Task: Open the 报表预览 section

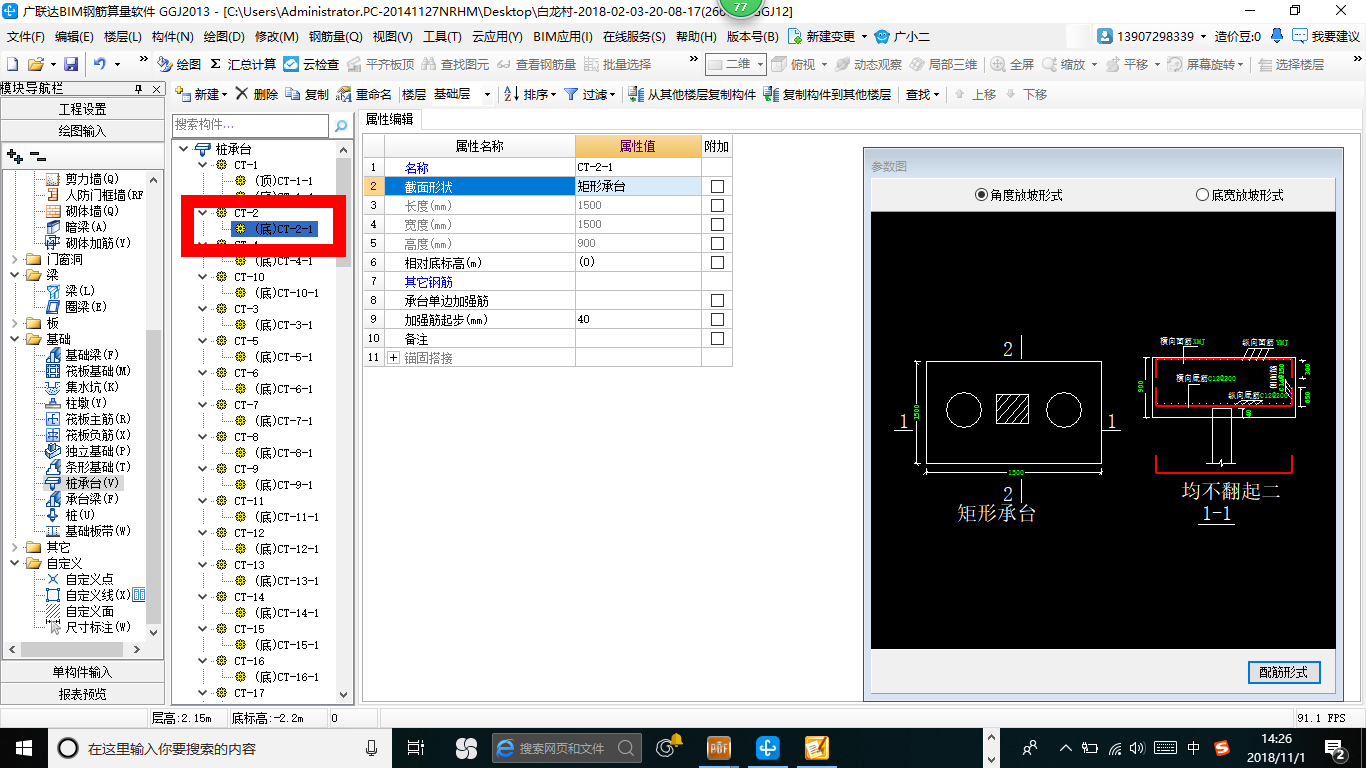Action: pos(82,693)
